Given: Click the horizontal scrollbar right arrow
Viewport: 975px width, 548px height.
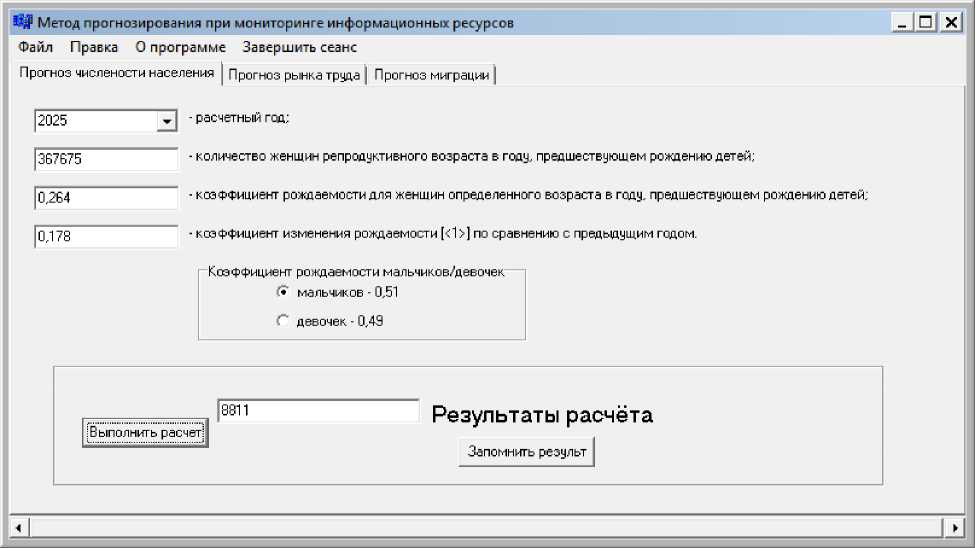Looking at the screenshot, I should 955,528.
